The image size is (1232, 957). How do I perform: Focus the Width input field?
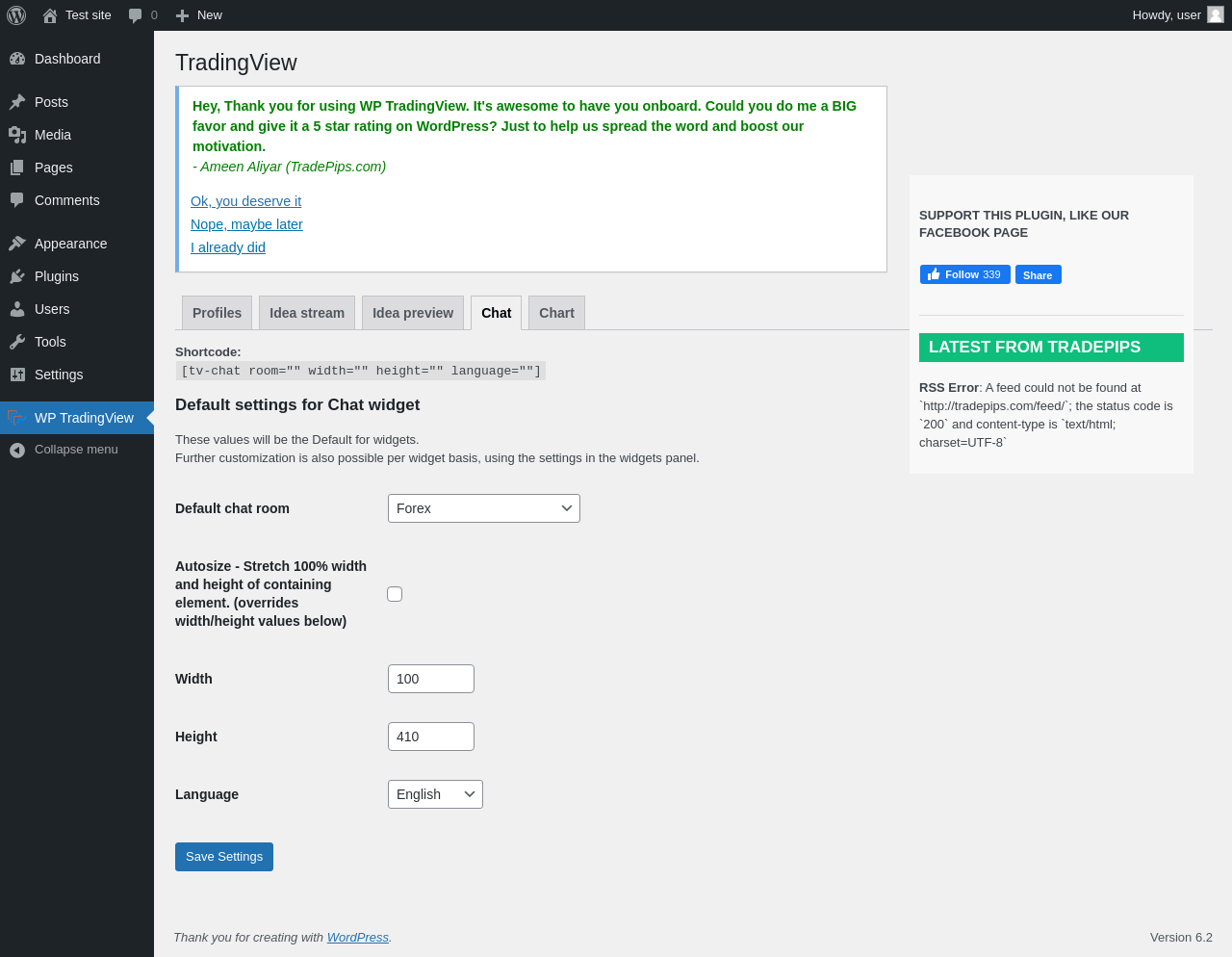tap(431, 679)
